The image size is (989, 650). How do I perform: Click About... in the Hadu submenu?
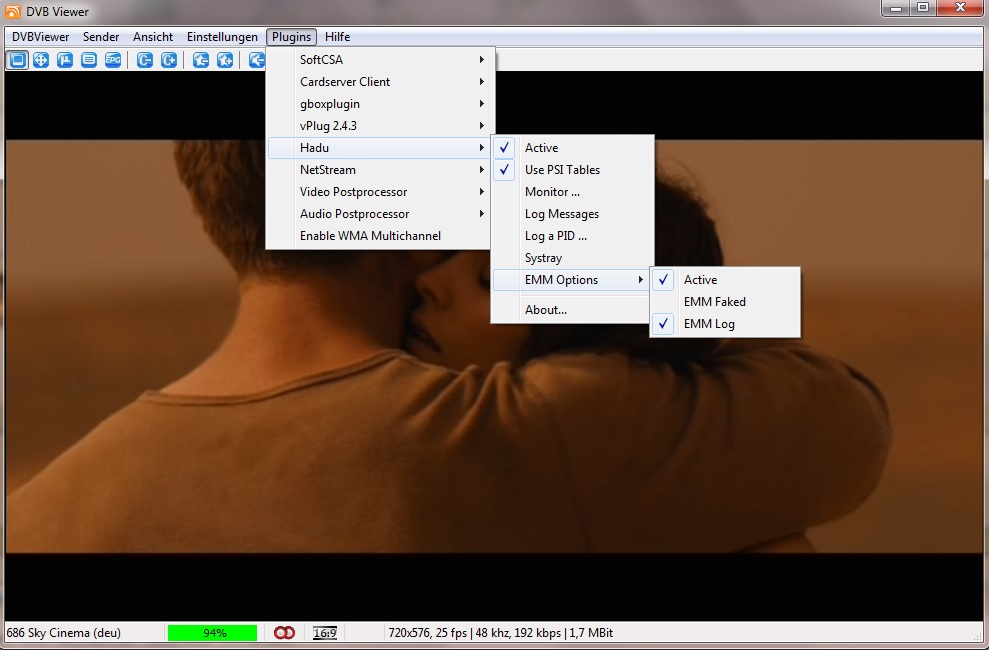(546, 310)
